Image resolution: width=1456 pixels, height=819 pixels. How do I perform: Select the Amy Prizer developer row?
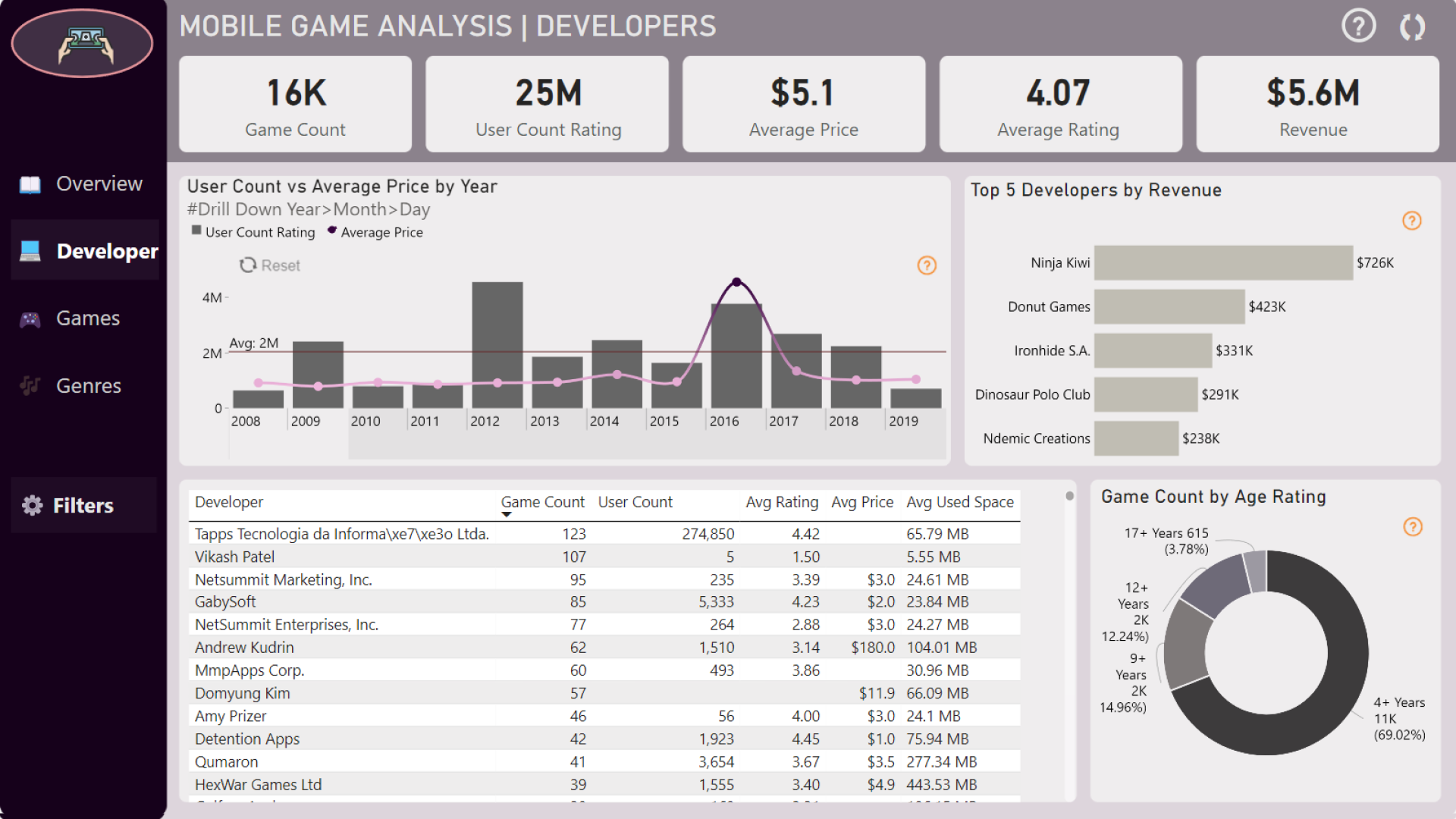click(x=604, y=716)
